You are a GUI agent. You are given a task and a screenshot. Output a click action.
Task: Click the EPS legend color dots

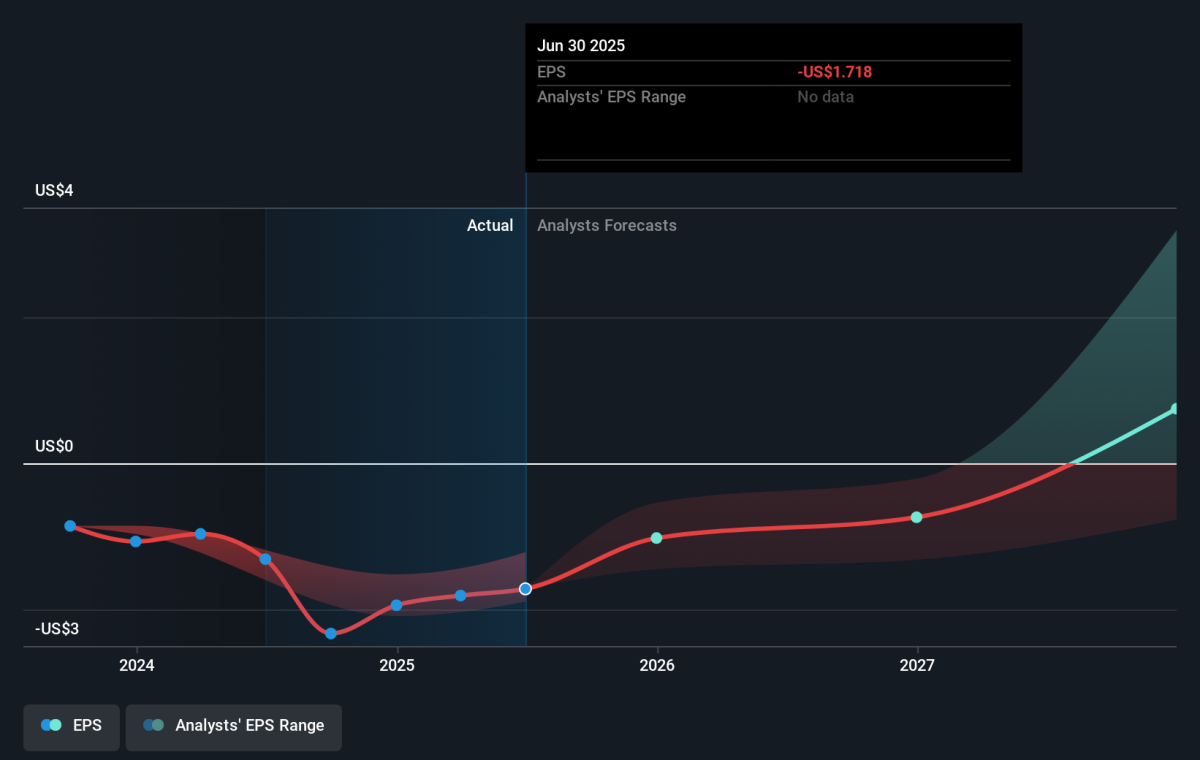tap(51, 726)
